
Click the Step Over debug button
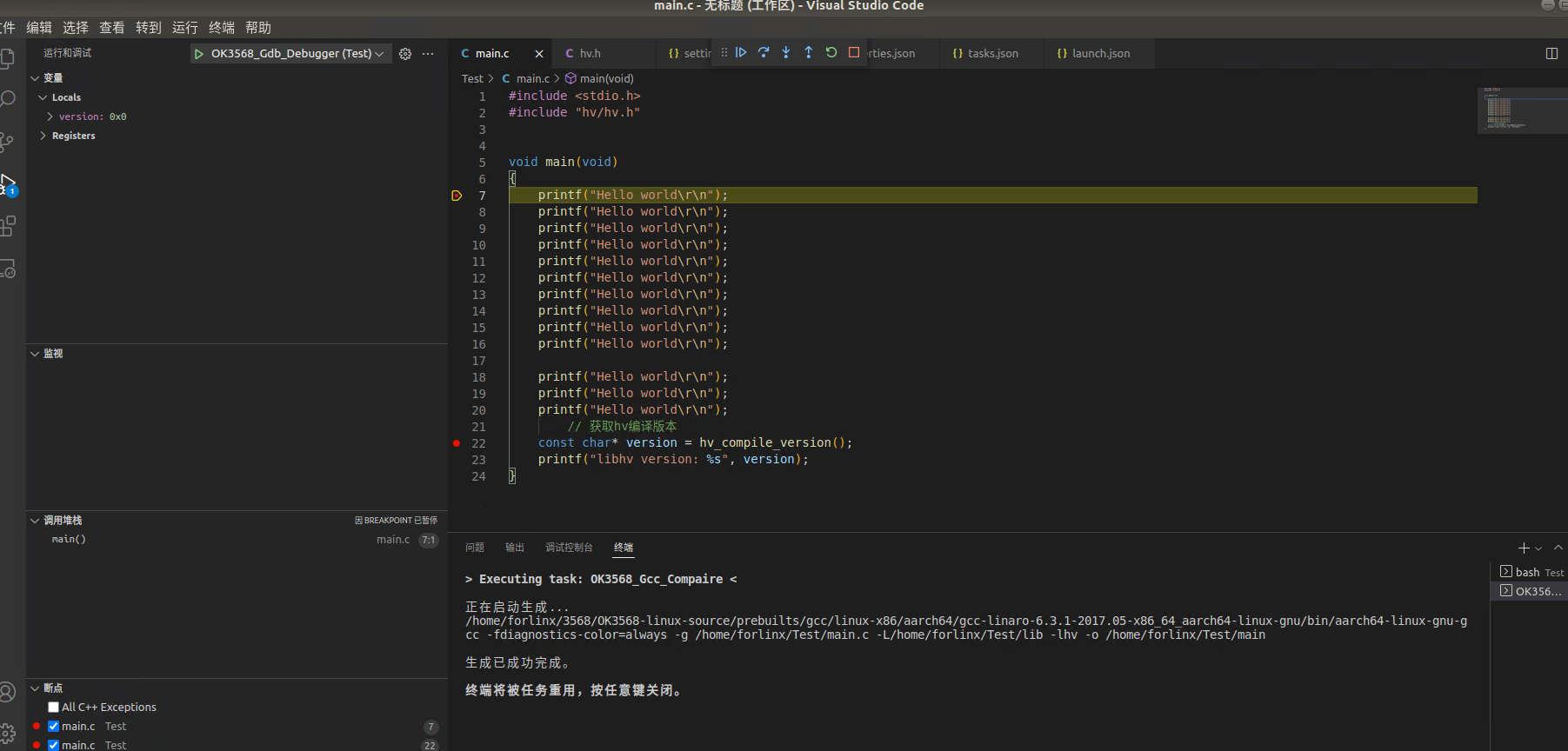(x=764, y=52)
